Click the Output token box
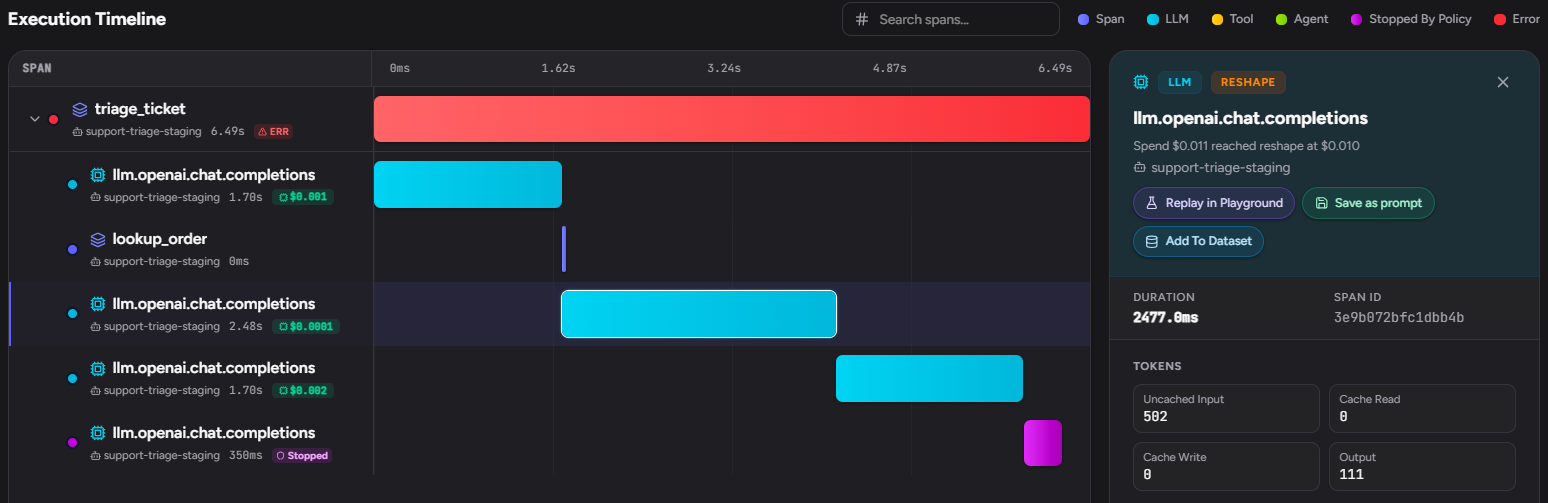This screenshot has height=503, width=1548. [1423, 466]
